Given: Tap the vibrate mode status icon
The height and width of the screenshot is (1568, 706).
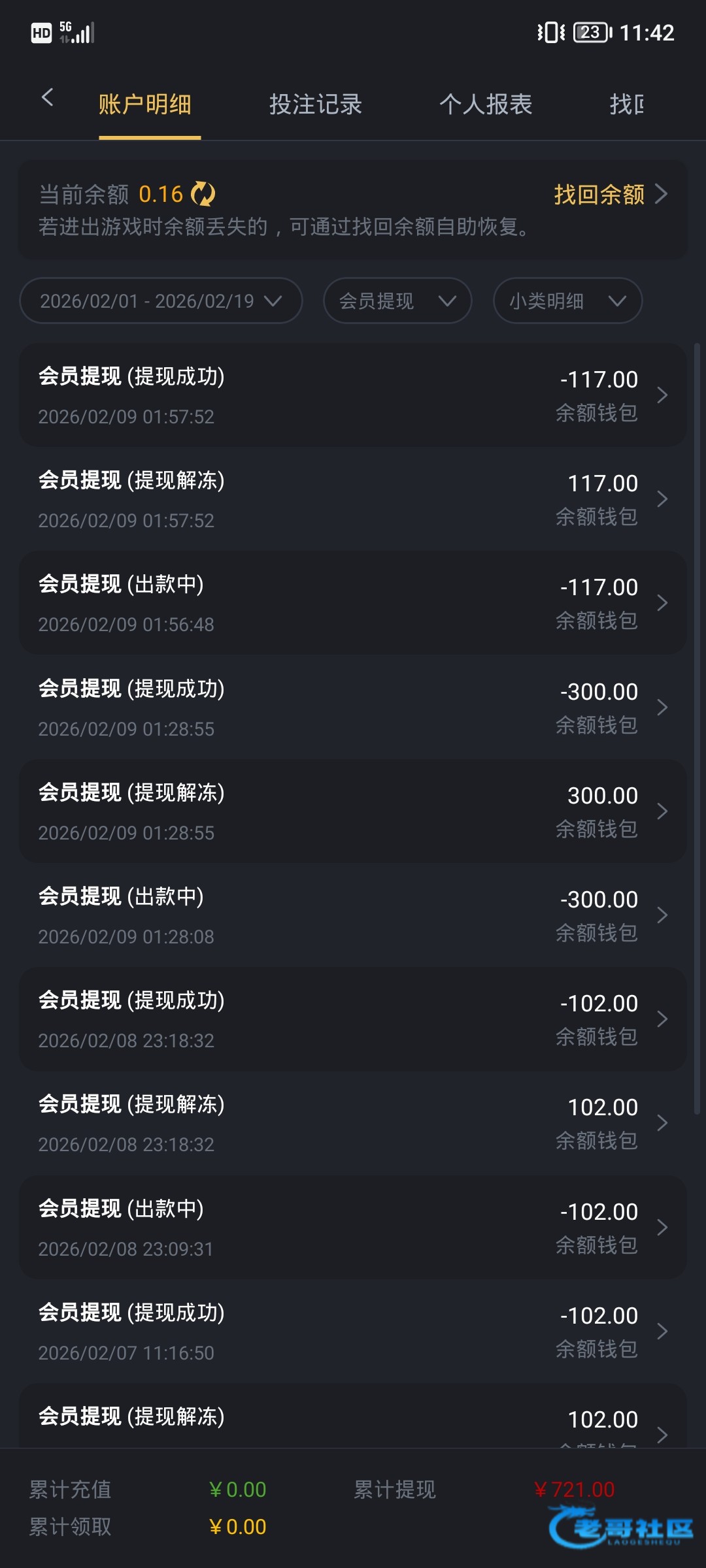Looking at the screenshot, I should [550, 32].
